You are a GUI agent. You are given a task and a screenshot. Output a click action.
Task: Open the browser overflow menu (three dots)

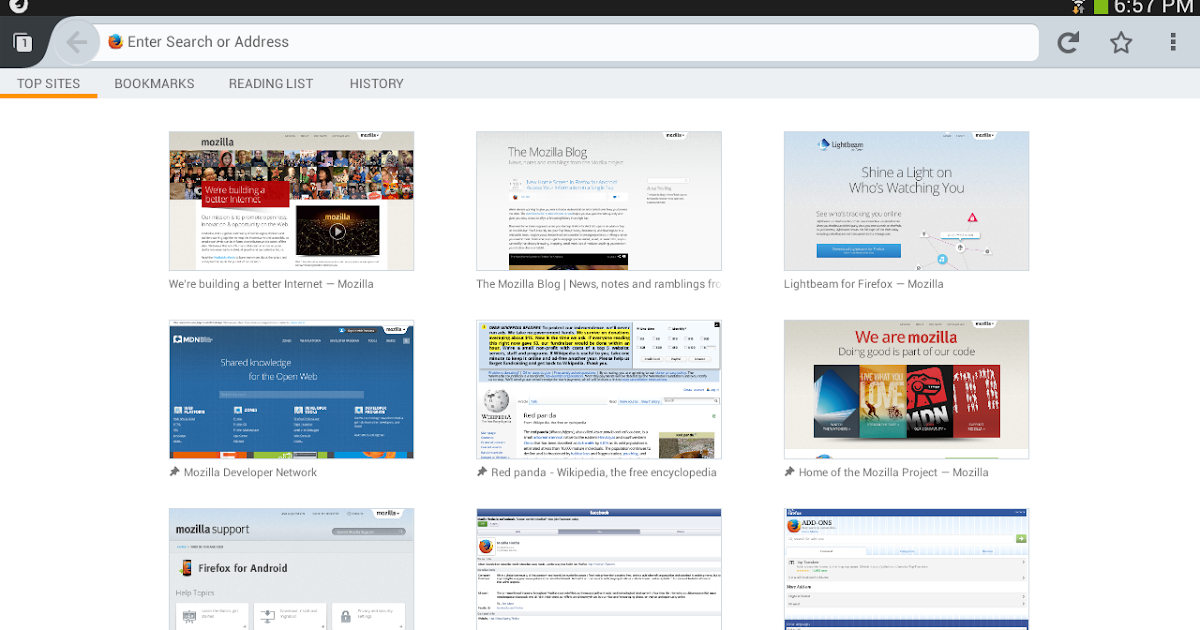pyautogui.click(x=1173, y=42)
